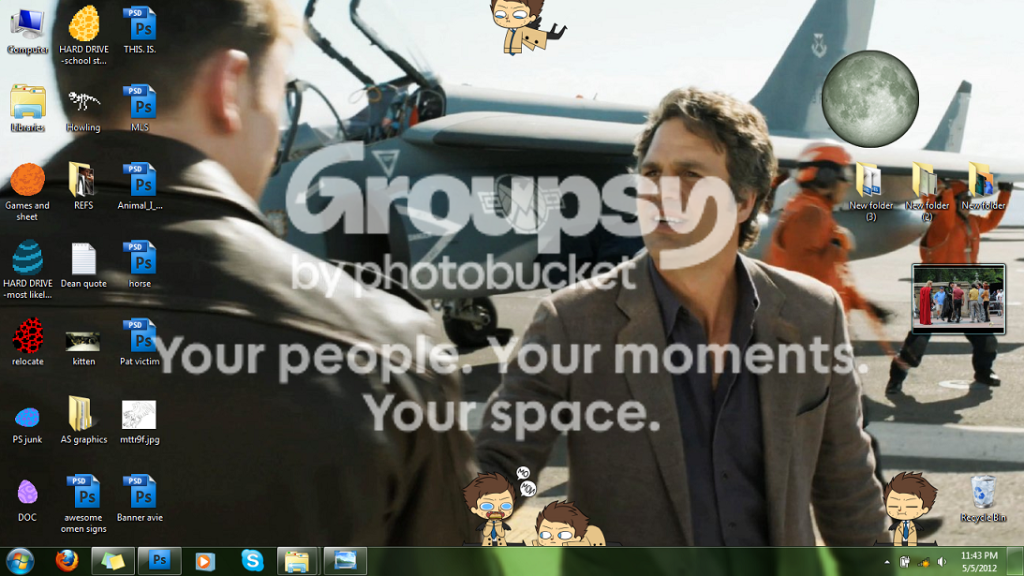Image resolution: width=1024 pixels, height=576 pixels.
Task: Select the Animal_J_ PSD file
Action: point(140,186)
